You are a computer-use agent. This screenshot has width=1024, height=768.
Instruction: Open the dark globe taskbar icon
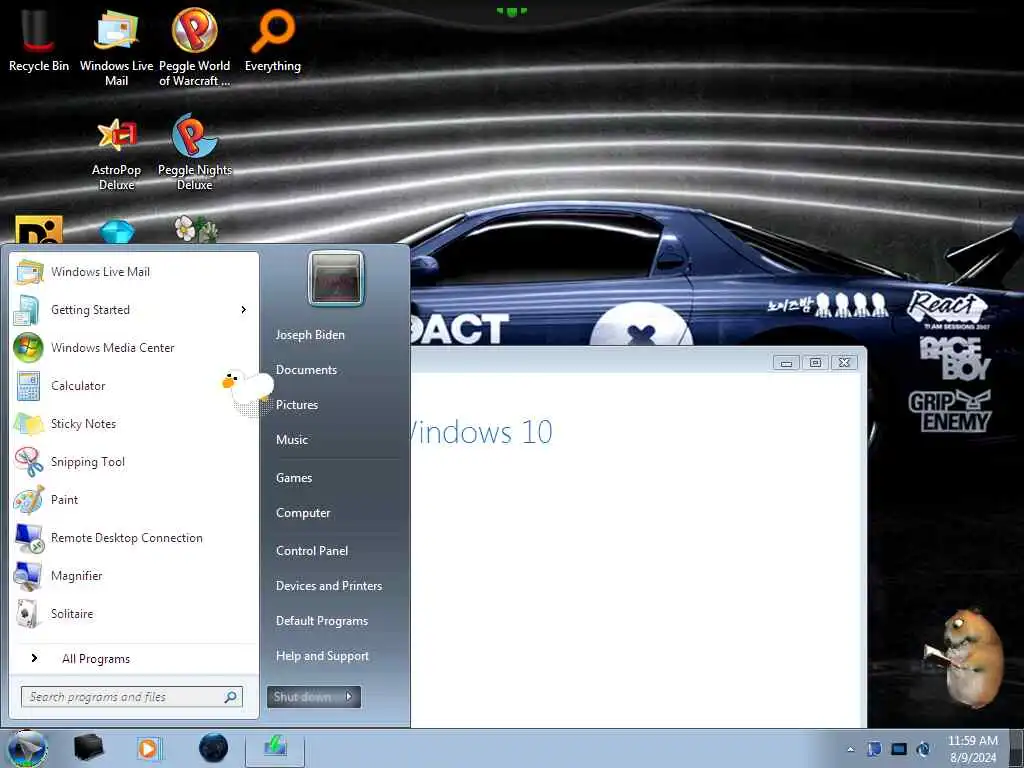[214, 748]
